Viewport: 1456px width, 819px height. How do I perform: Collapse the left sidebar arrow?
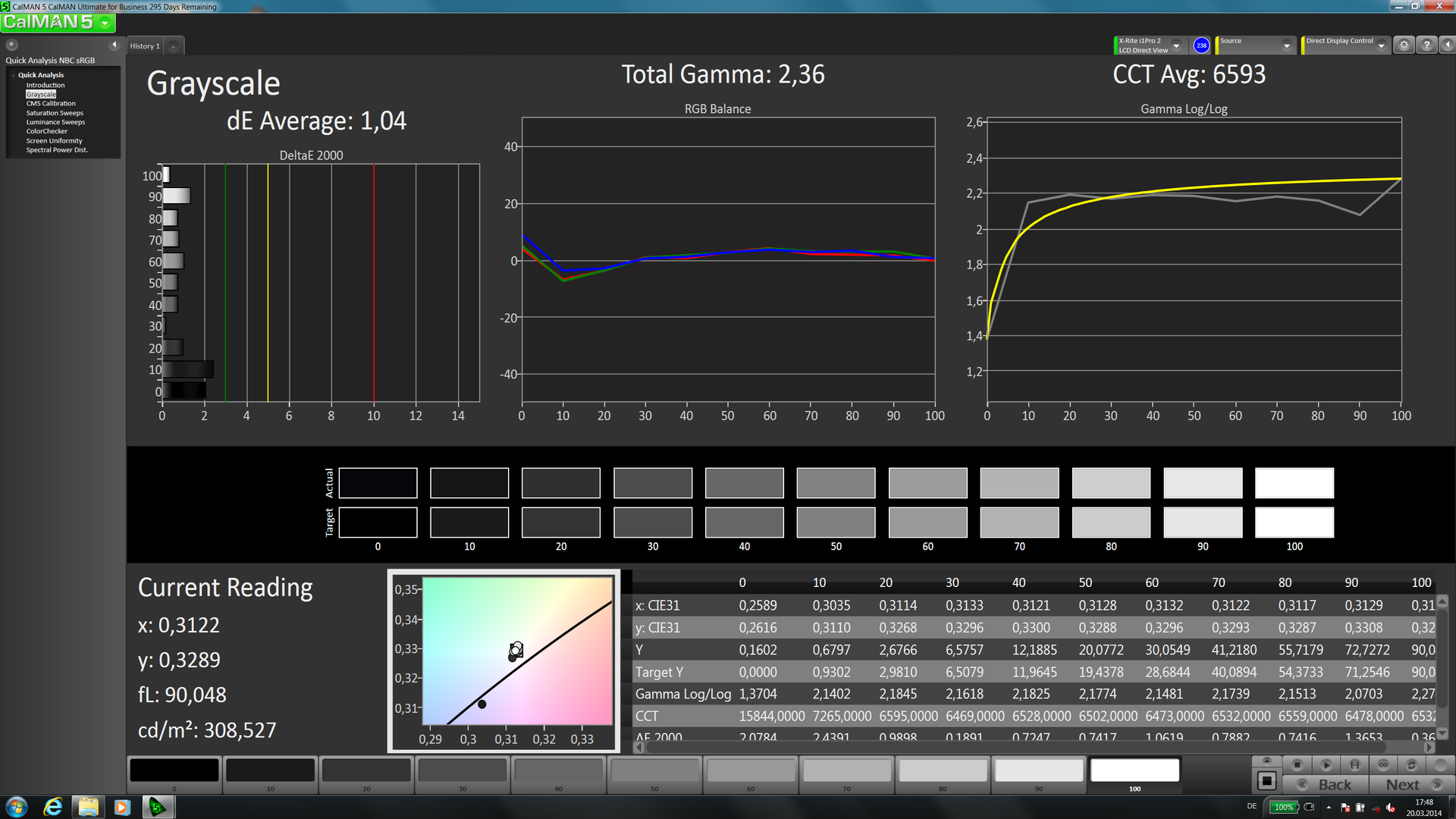point(115,45)
